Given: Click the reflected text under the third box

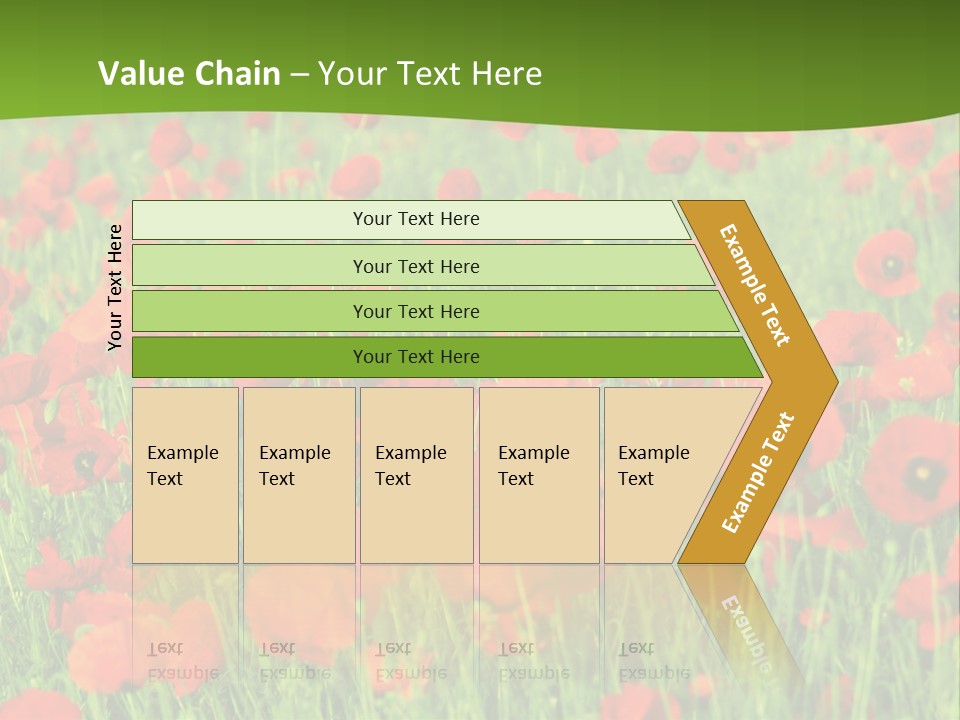Looking at the screenshot, I should pyautogui.click(x=410, y=660).
